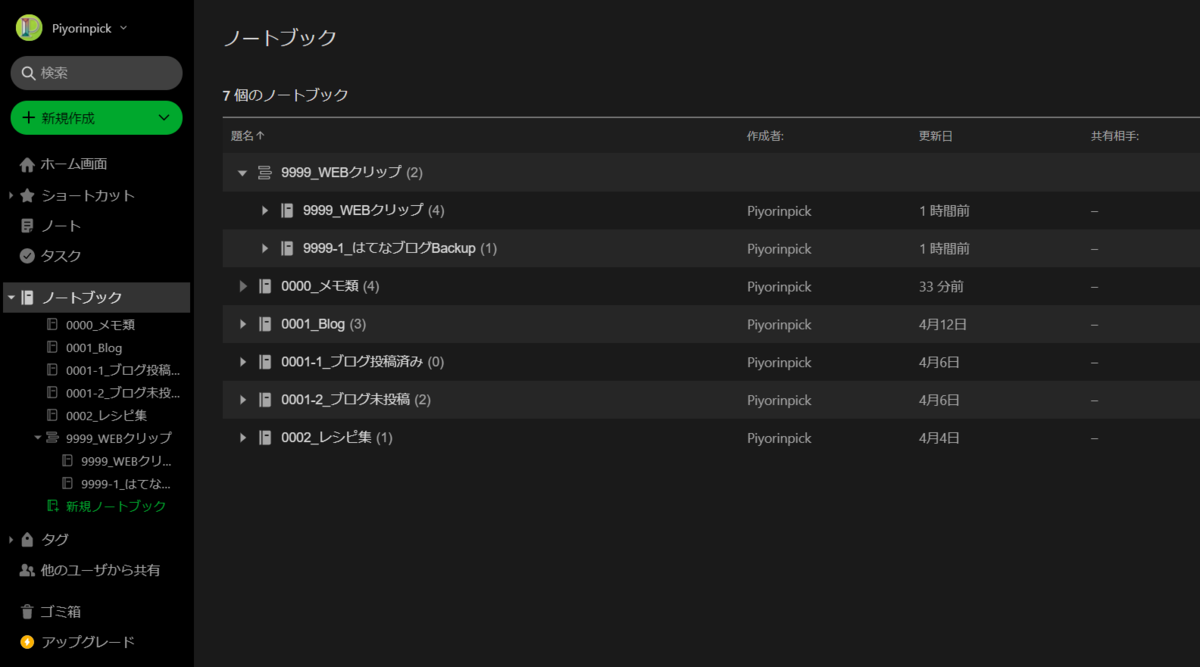1200x667 pixels.
Task: Select the タスク checkmark icon
Action: pos(27,256)
